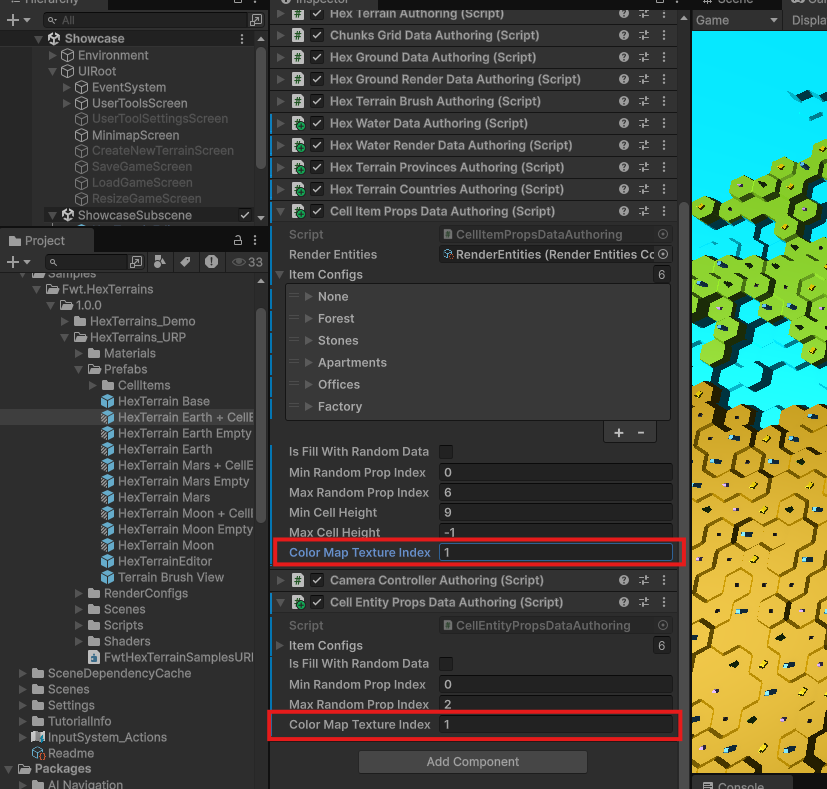Open help for Hex Terrain Countries Authoring
This screenshot has width=827, height=789.
click(x=624, y=189)
